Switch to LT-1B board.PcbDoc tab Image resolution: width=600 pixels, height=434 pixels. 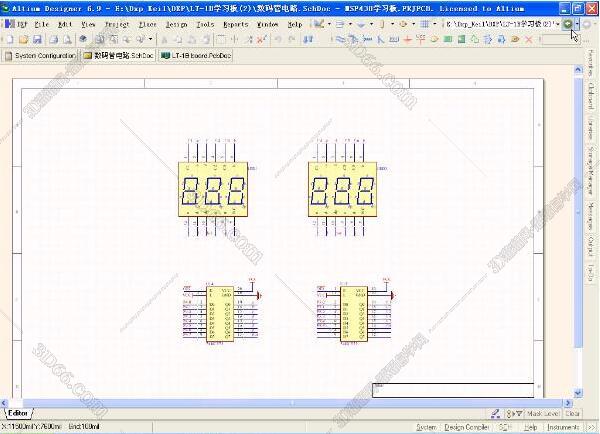pos(196,56)
